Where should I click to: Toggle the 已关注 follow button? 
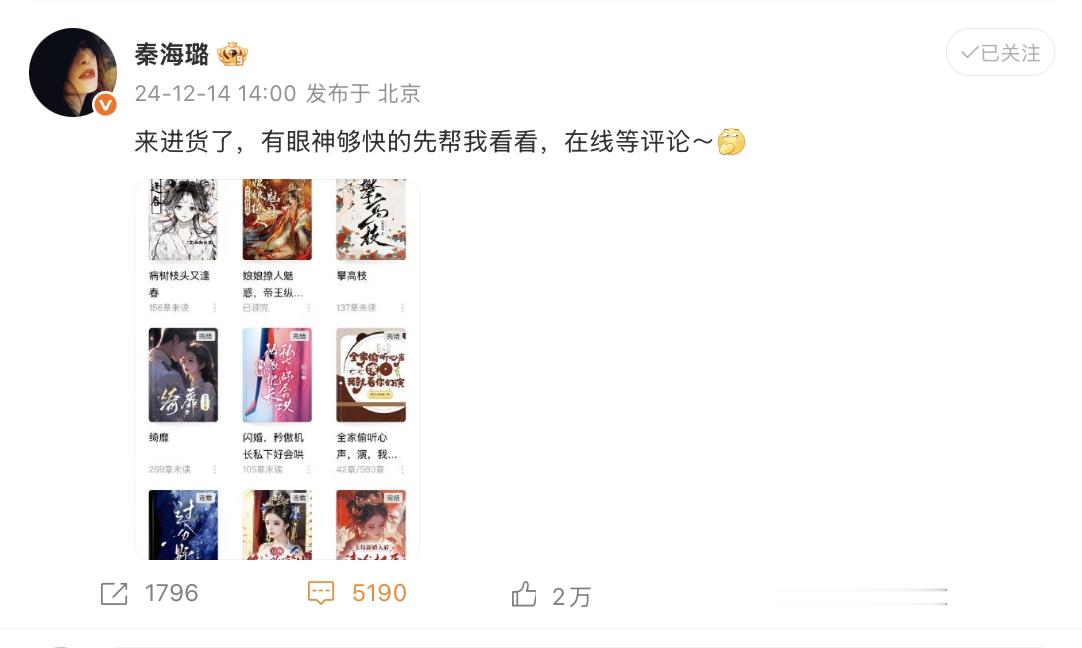point(1000,52)
